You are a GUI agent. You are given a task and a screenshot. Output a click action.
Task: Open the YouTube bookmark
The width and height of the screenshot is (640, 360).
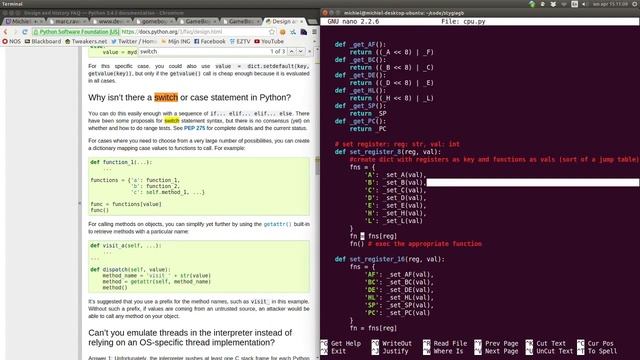coord(269,42)
